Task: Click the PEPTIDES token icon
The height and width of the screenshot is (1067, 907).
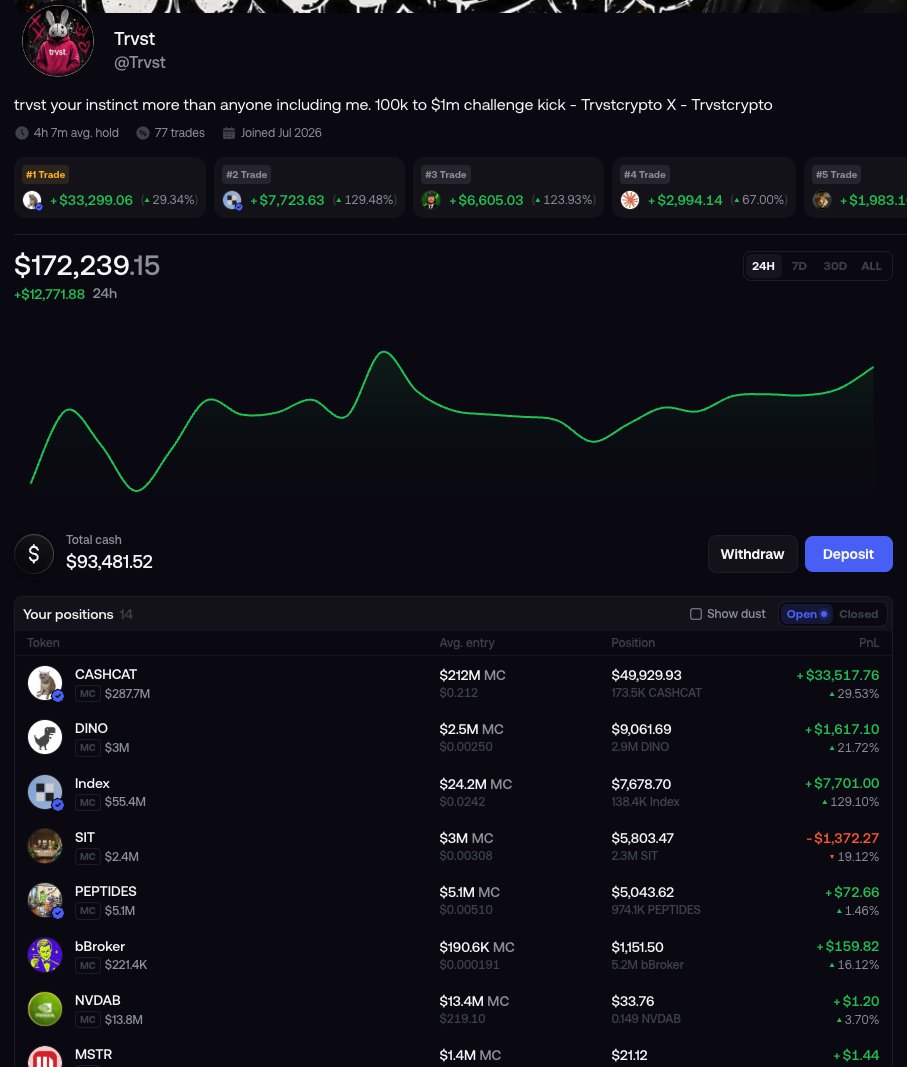Action: pyautogui.click(x=45, y=900)
